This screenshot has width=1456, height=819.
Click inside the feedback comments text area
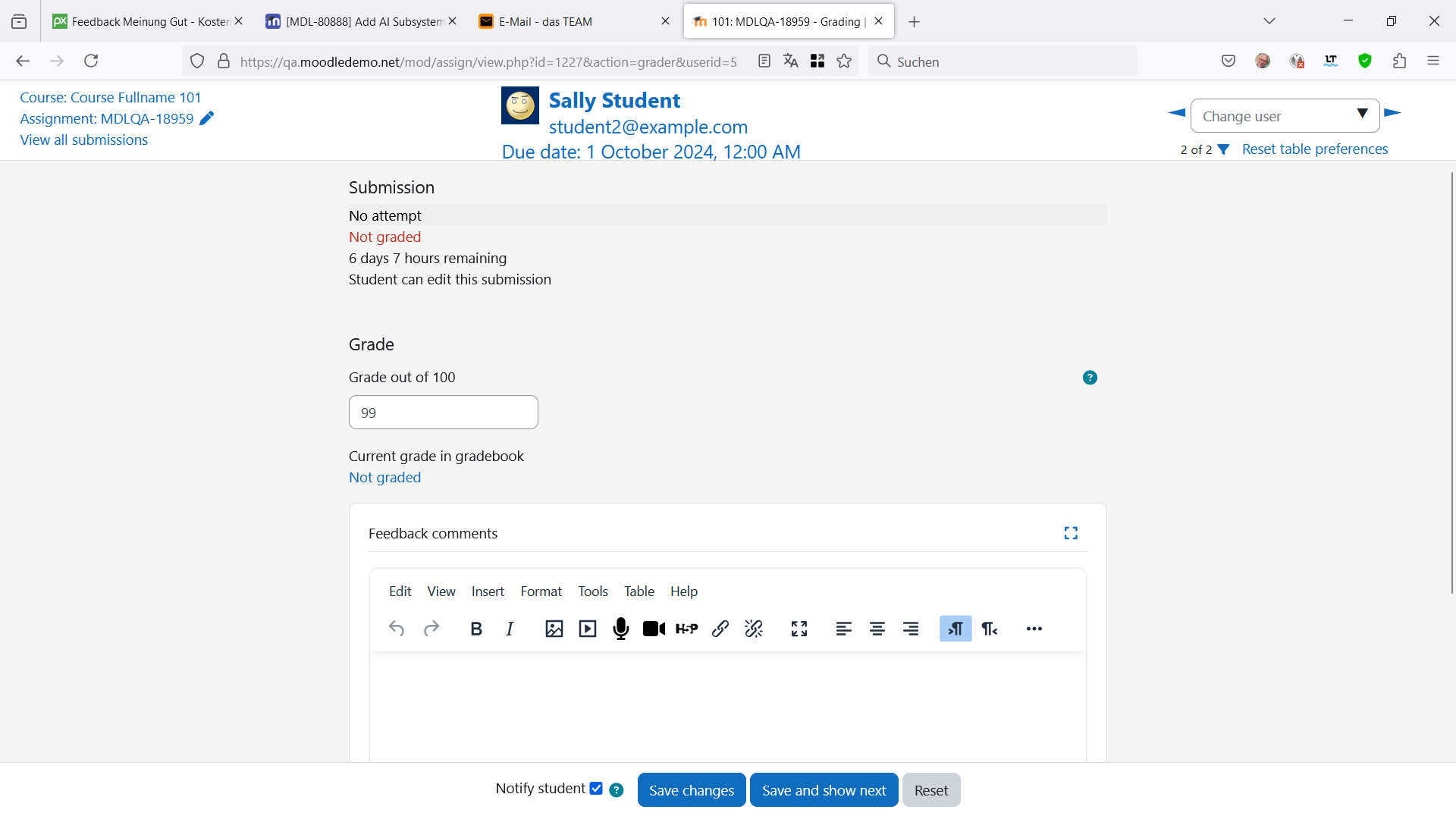(x=727, y=705)
